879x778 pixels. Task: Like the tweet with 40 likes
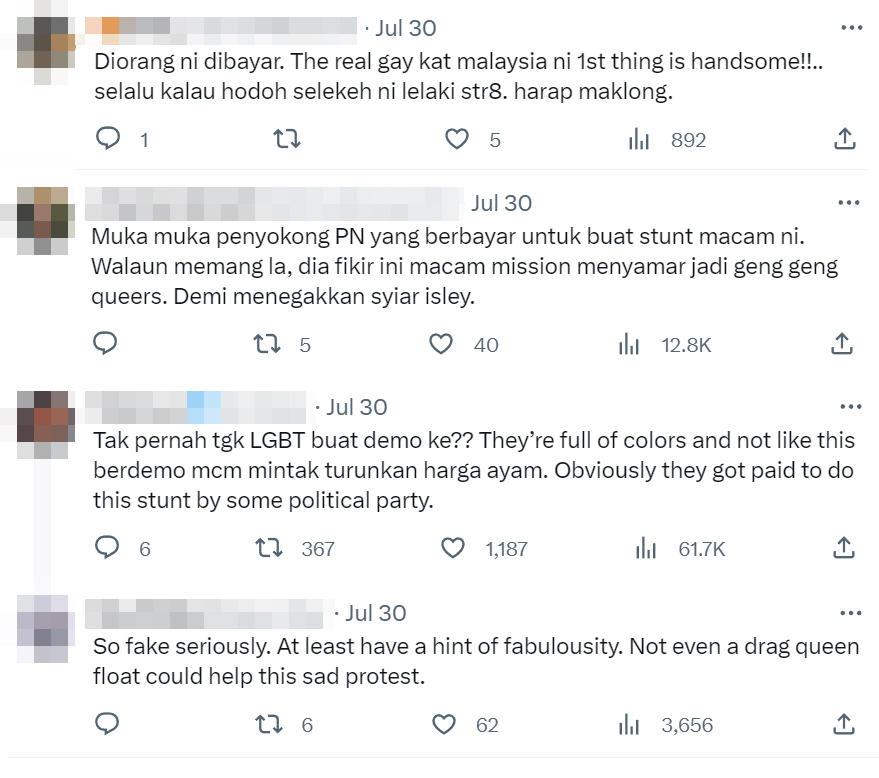441,344
